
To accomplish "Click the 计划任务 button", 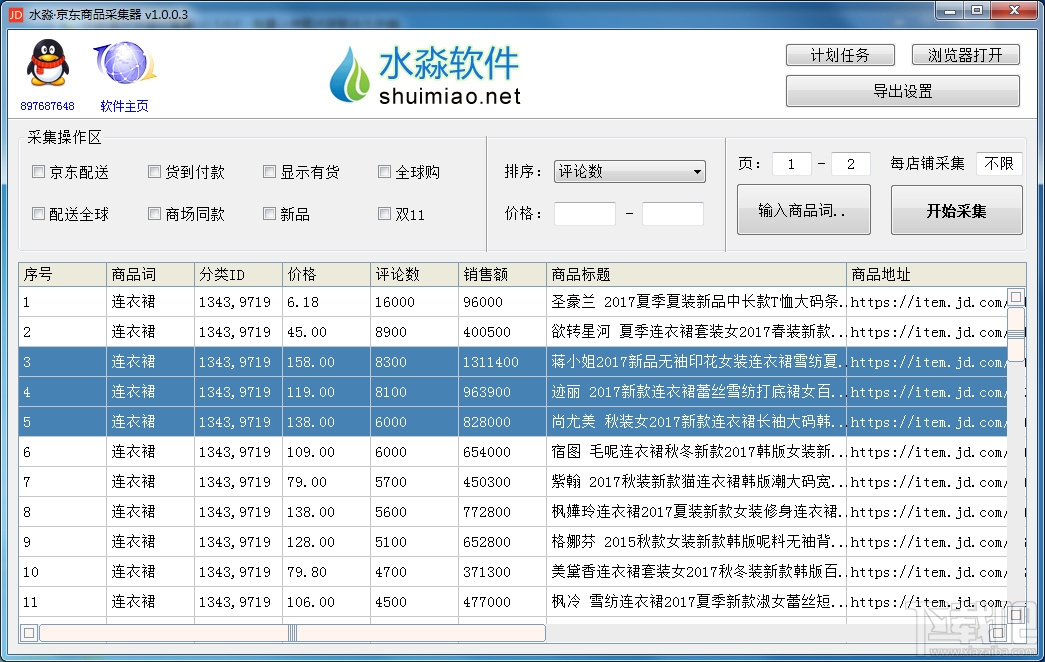I will coord(840,55).
